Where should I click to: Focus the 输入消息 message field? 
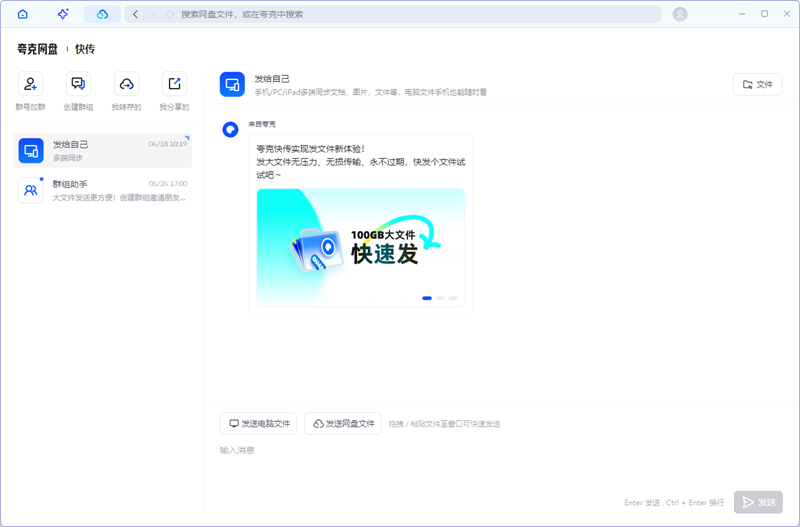tap(500, 464)
